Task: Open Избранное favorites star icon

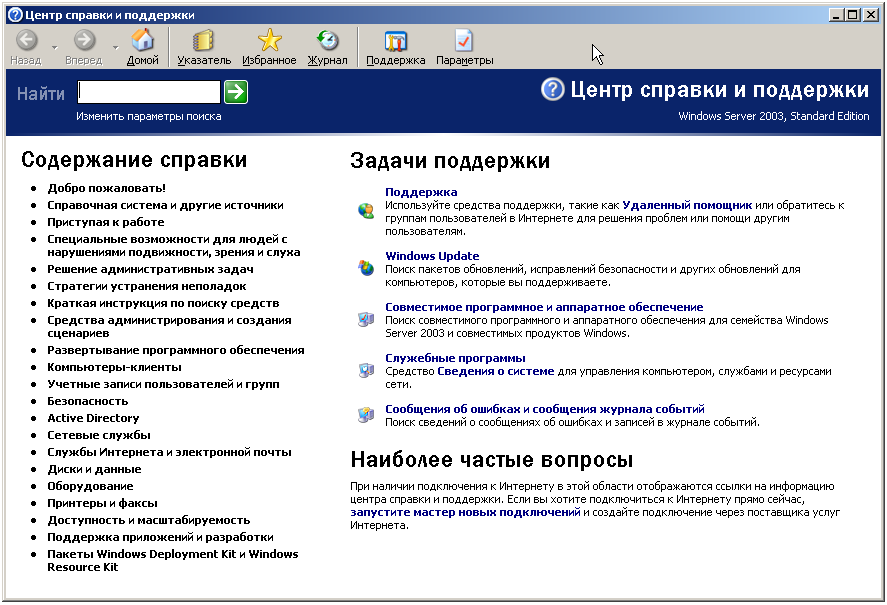Action: (x=269, y=40)
